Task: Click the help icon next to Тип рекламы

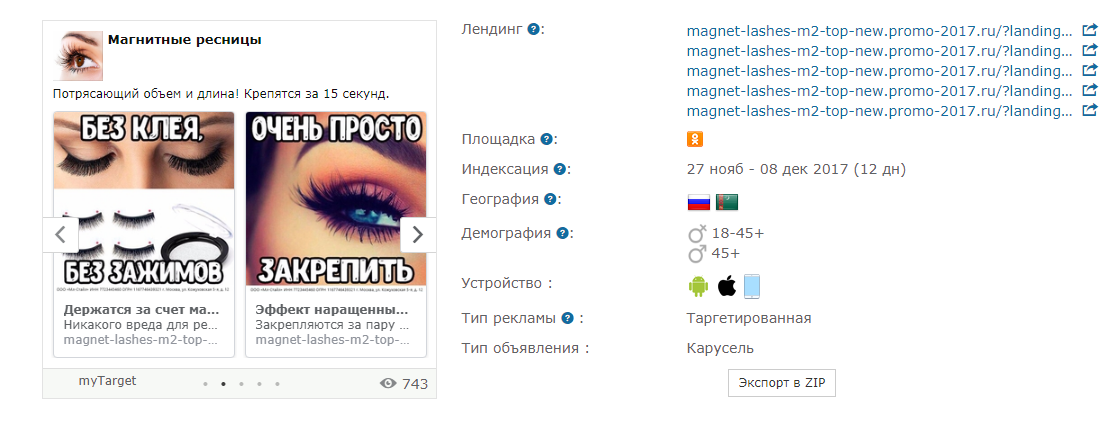Action: (567, 318)
